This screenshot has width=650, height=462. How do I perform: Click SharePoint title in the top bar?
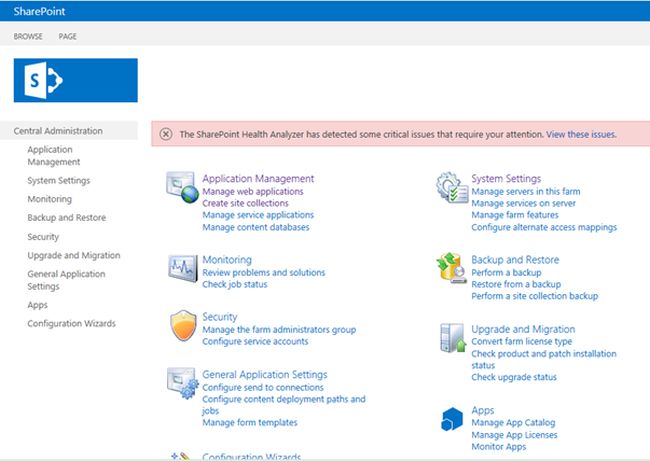[x=39, y=11]
